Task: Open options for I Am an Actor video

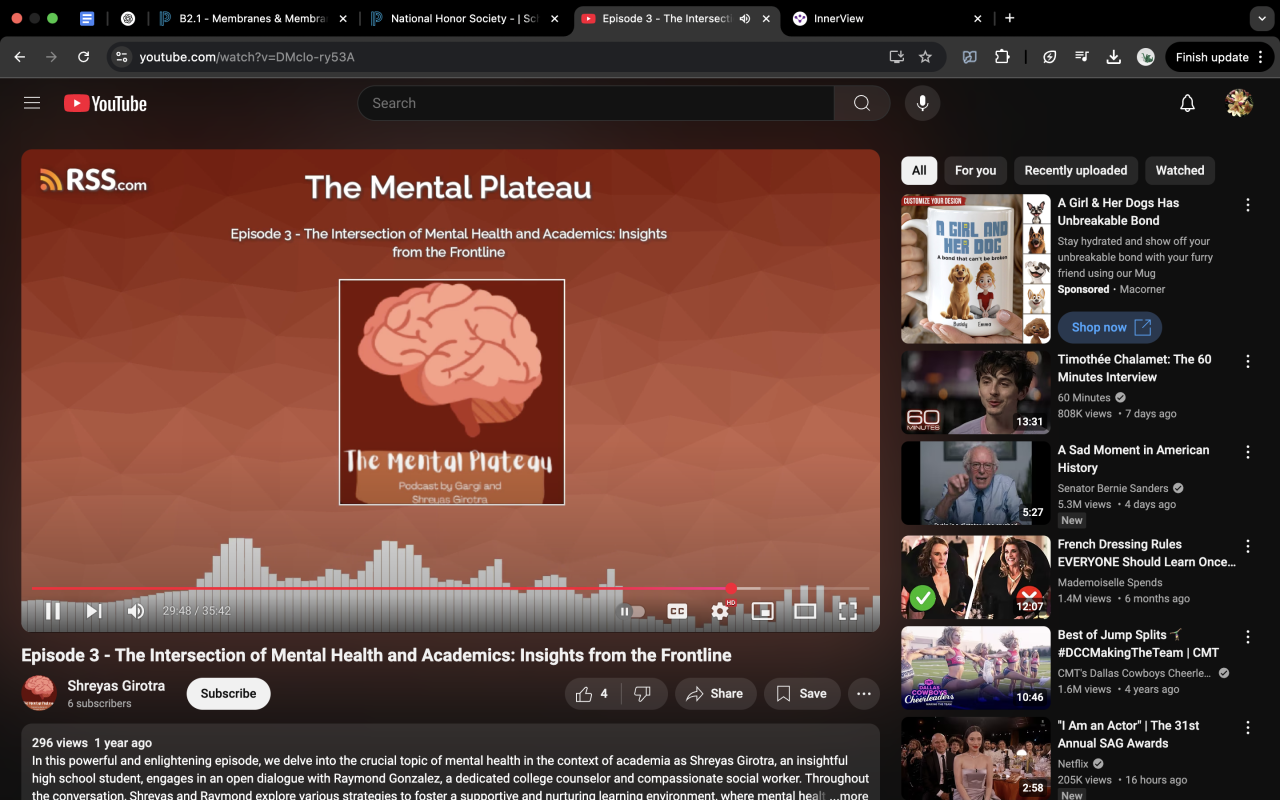Action: point(1248,727)
